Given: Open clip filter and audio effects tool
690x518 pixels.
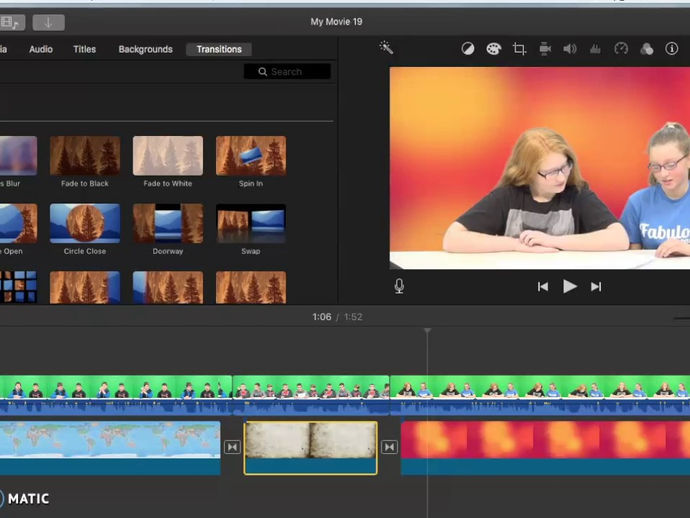Looking at the screenshot, I should [646, 48].
